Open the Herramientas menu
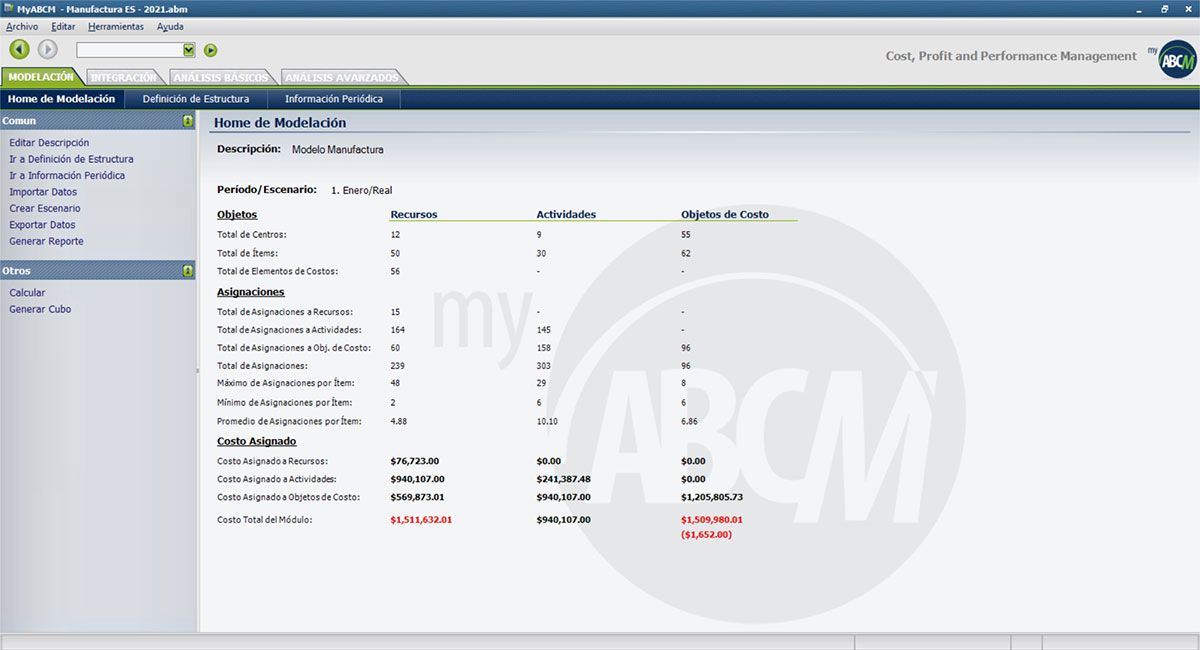This screenshot has height=650, width=1200. pos(116,27)
